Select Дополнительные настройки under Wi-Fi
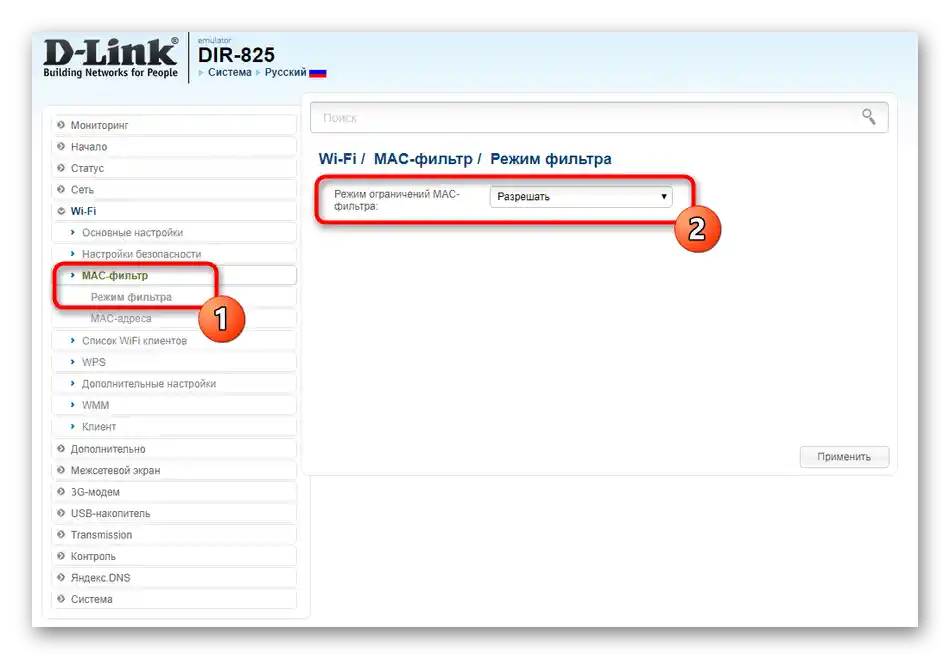Screen dimensions: 950x659 click(174, 383)
